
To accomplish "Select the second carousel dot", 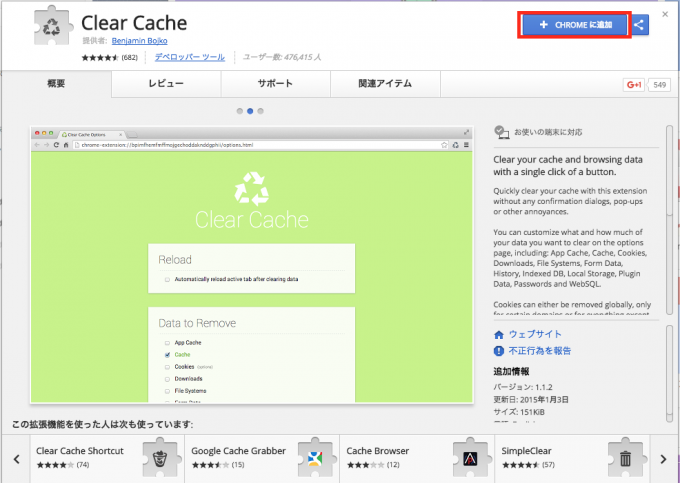I will (x=250, y=111).
